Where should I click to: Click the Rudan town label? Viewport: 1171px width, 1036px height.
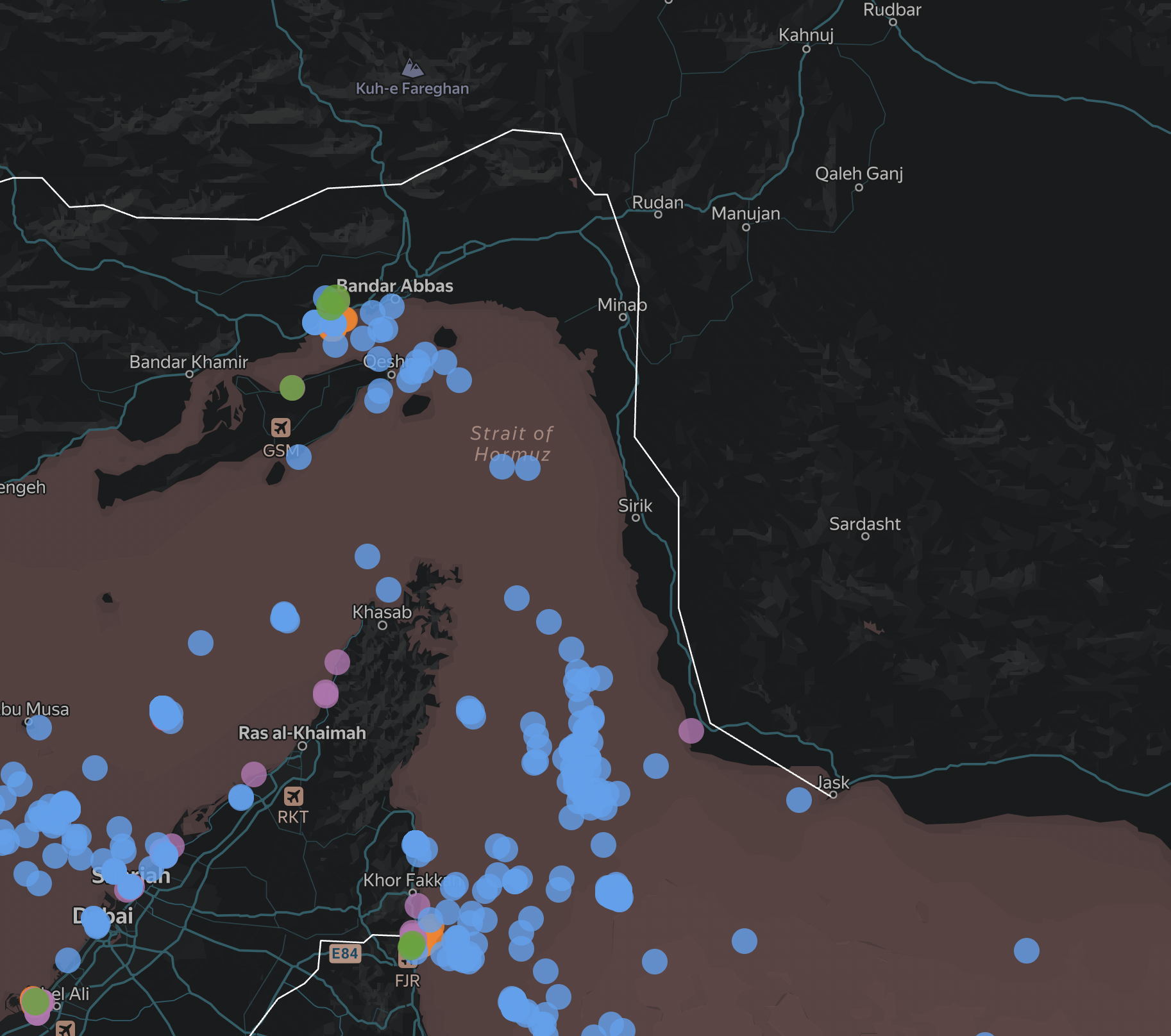(x=658, y=203)
